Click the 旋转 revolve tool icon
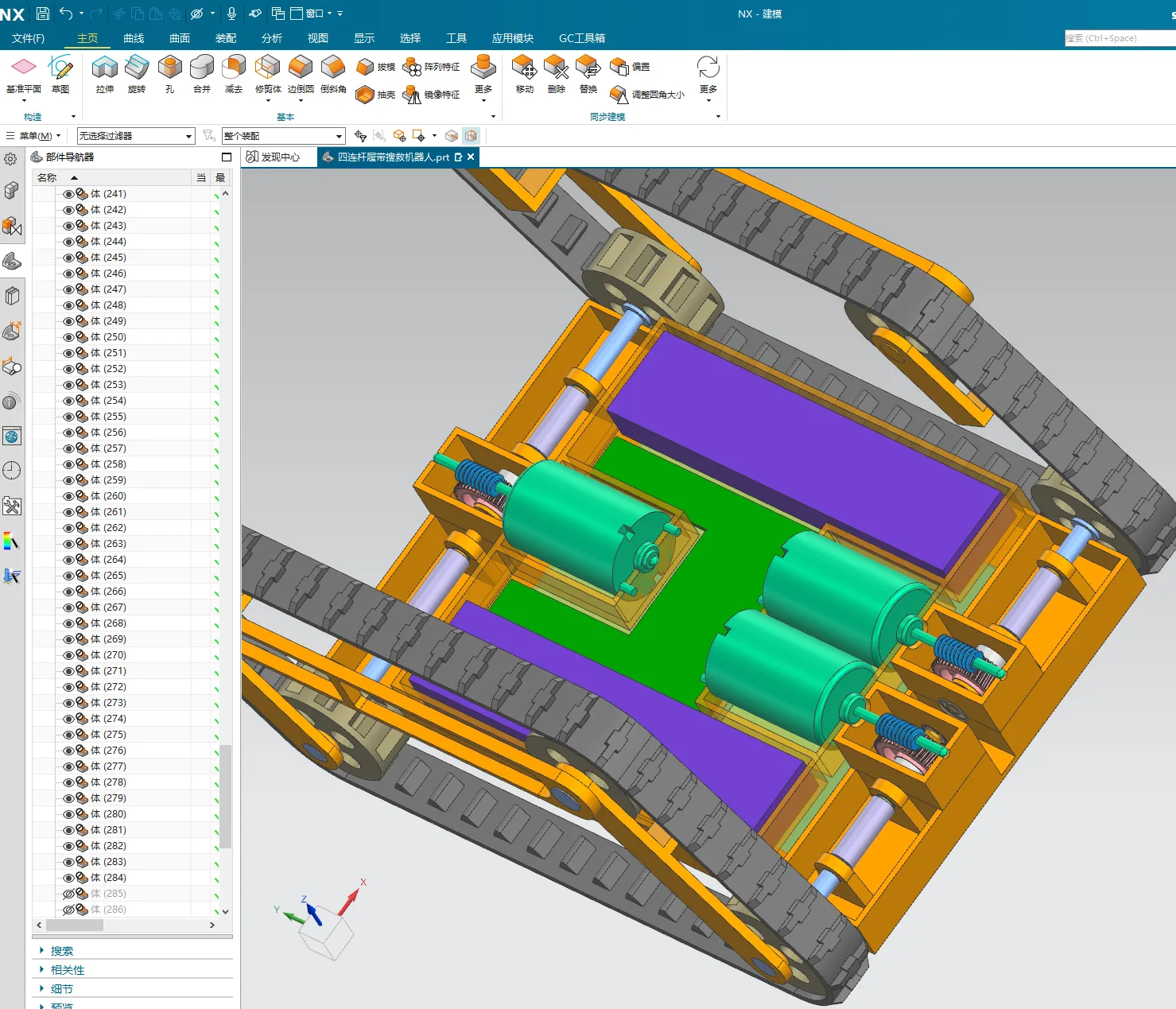 (x=137, y=68)
